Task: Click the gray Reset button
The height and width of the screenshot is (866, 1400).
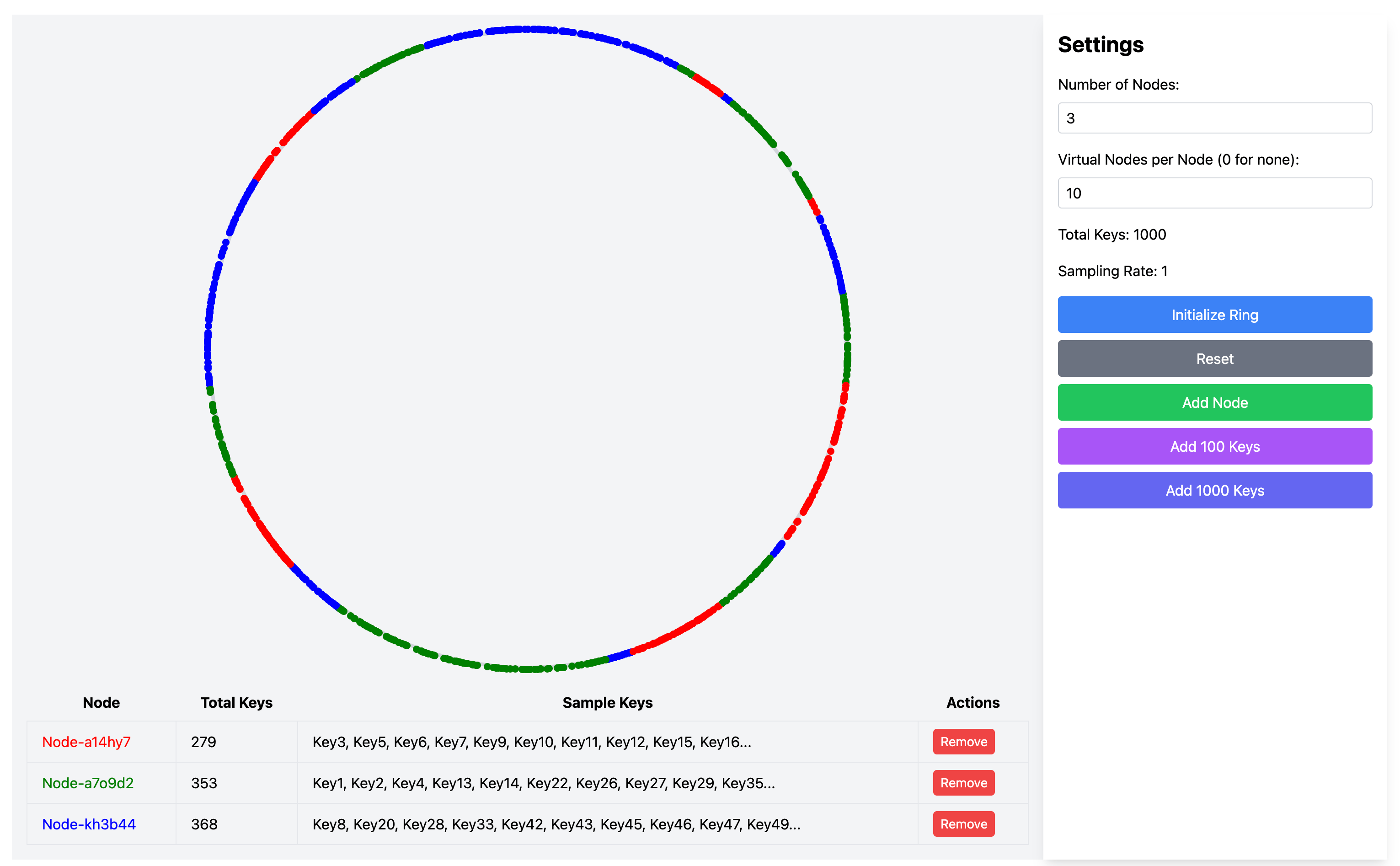Action: tap(1214, 358)
